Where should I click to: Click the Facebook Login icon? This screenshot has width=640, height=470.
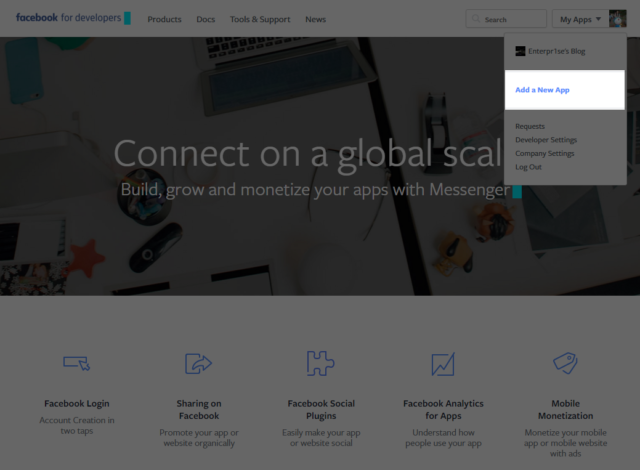(77, 363)
